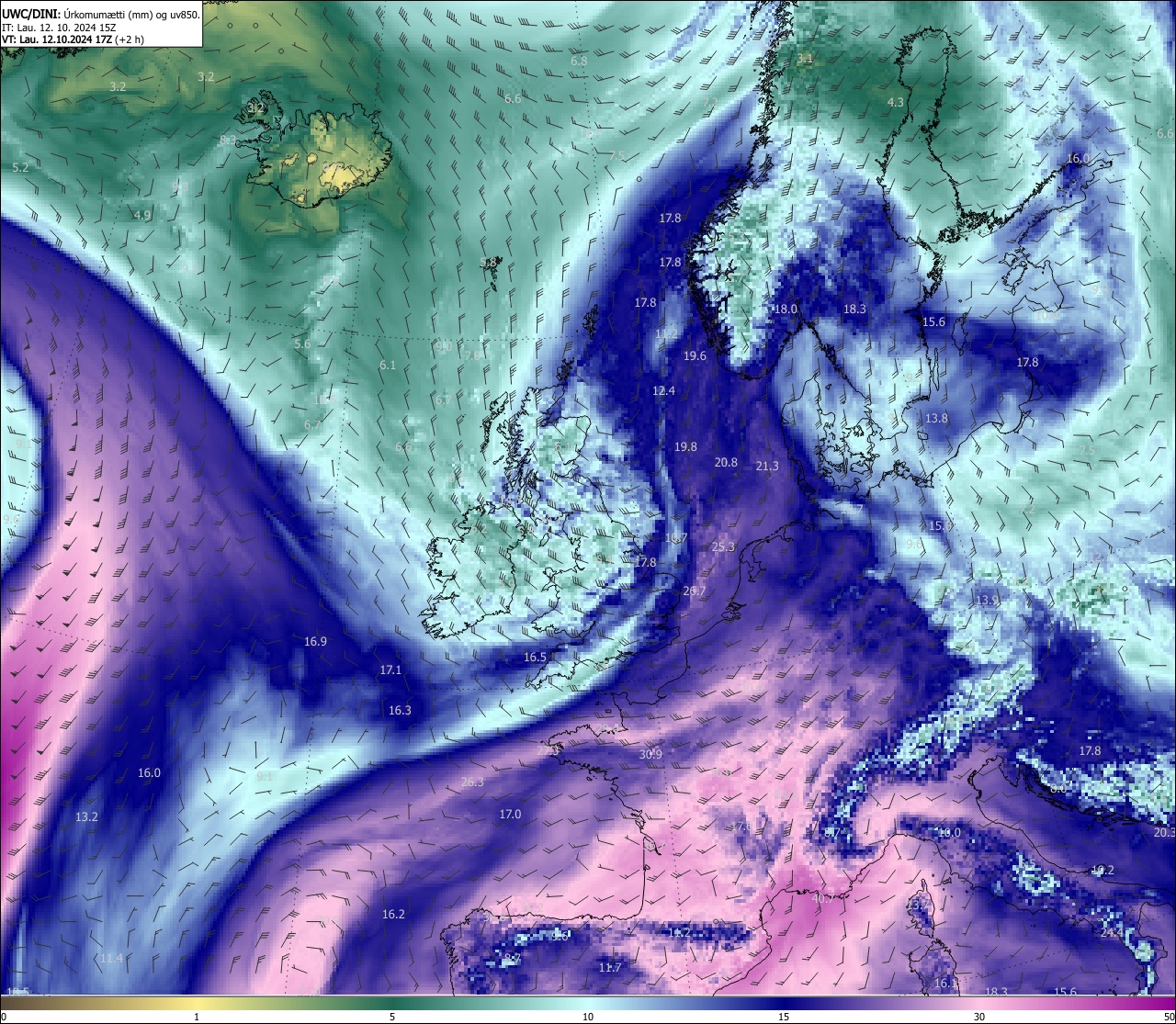Click the 26.3 map value

pos(472,782)
